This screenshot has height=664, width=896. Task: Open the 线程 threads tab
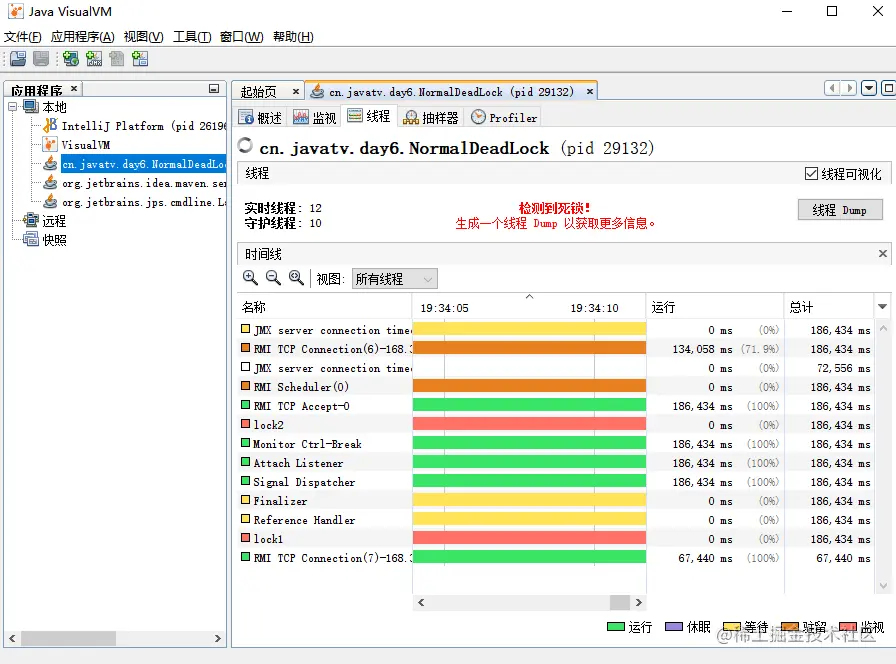point(369,116)
